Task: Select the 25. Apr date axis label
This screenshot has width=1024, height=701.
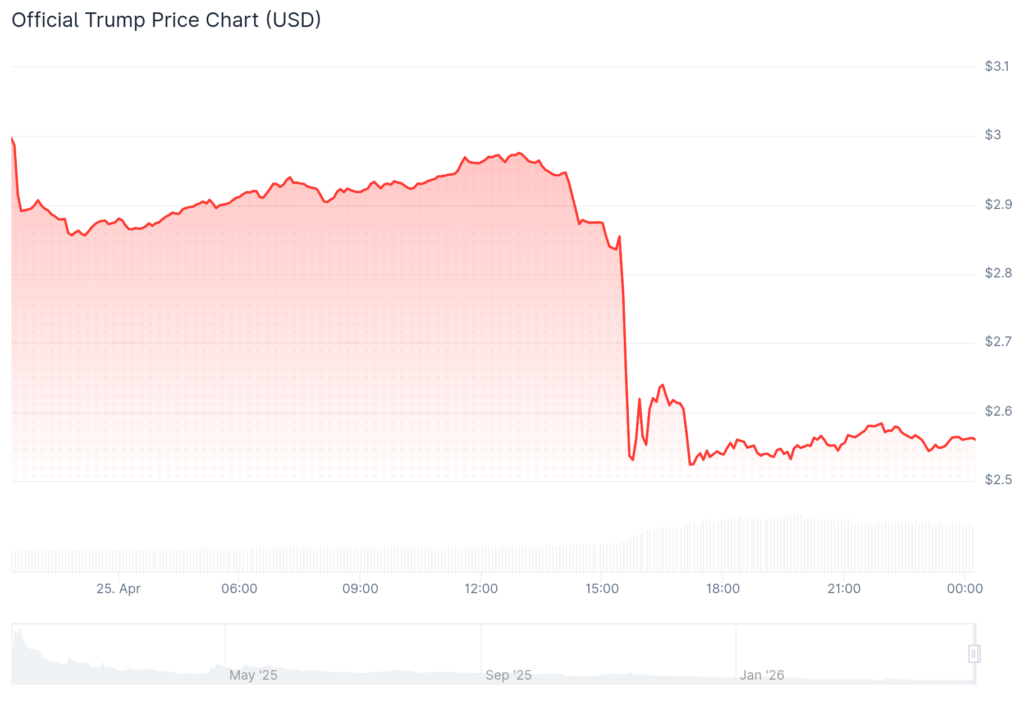Action: 118,589
